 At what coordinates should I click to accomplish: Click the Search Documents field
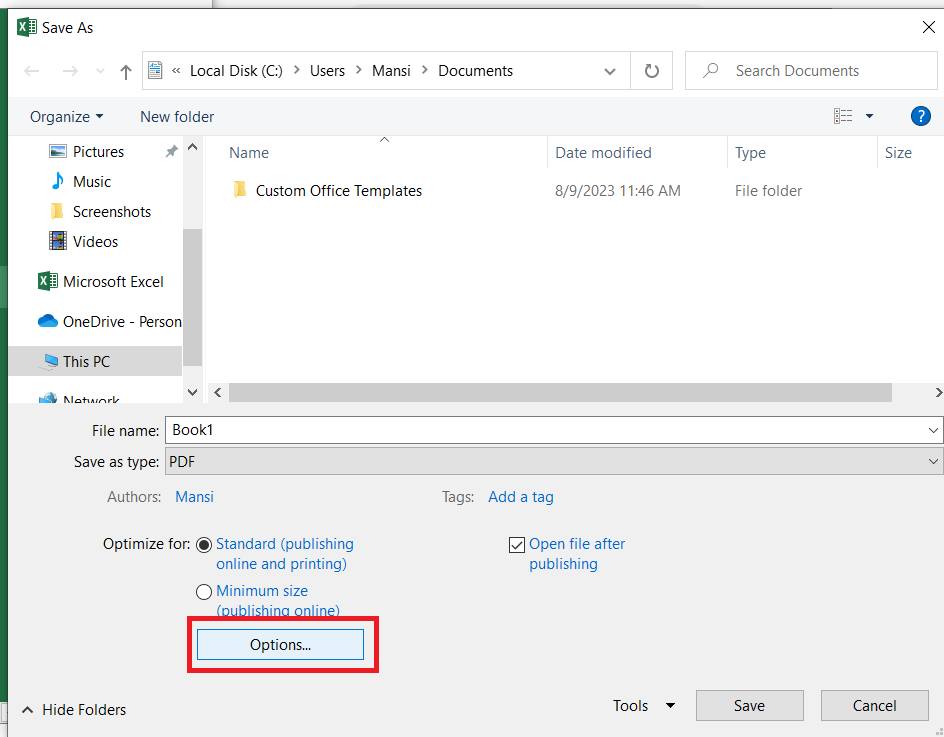pos(811,71)
